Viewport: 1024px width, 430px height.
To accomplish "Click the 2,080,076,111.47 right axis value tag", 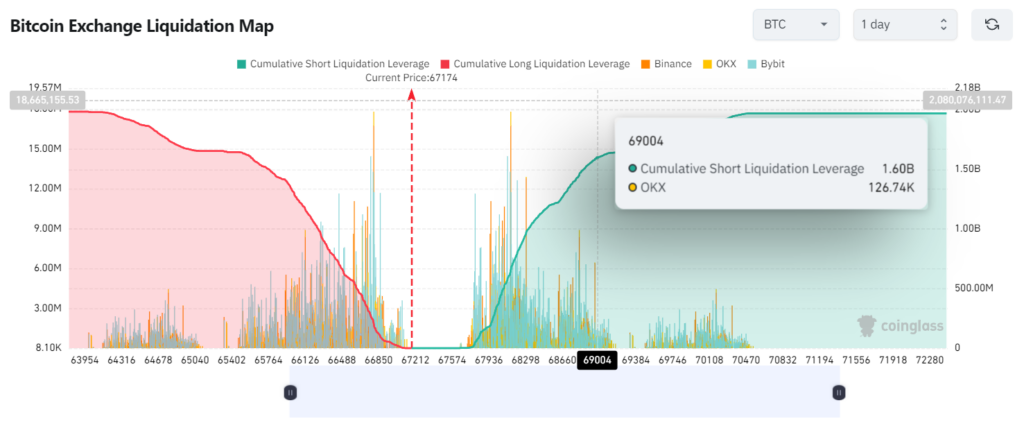I will click(968, 101).
